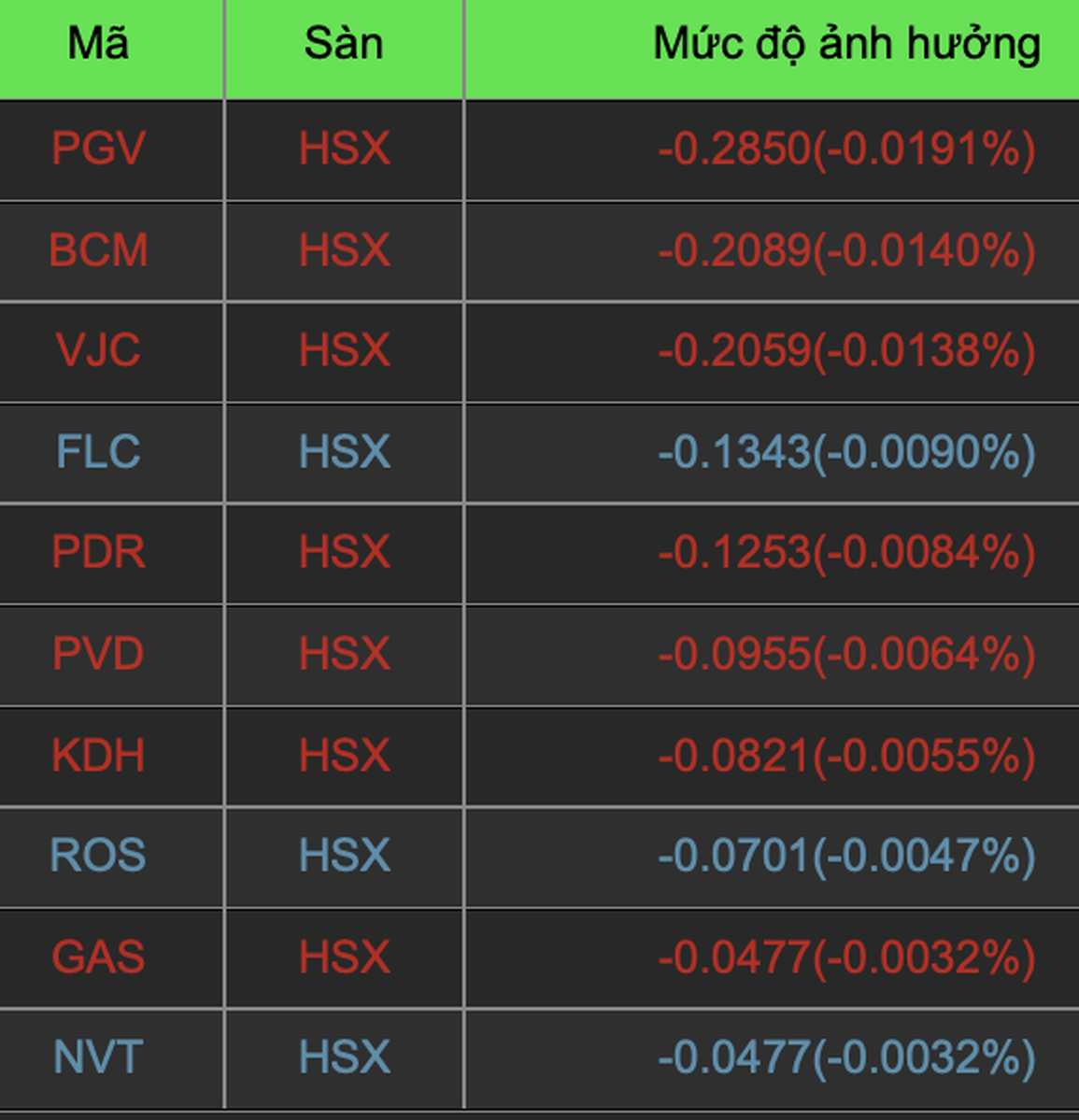Click the Sàn column header
The image size is (1079, 1120).
(x=344, y=44)
